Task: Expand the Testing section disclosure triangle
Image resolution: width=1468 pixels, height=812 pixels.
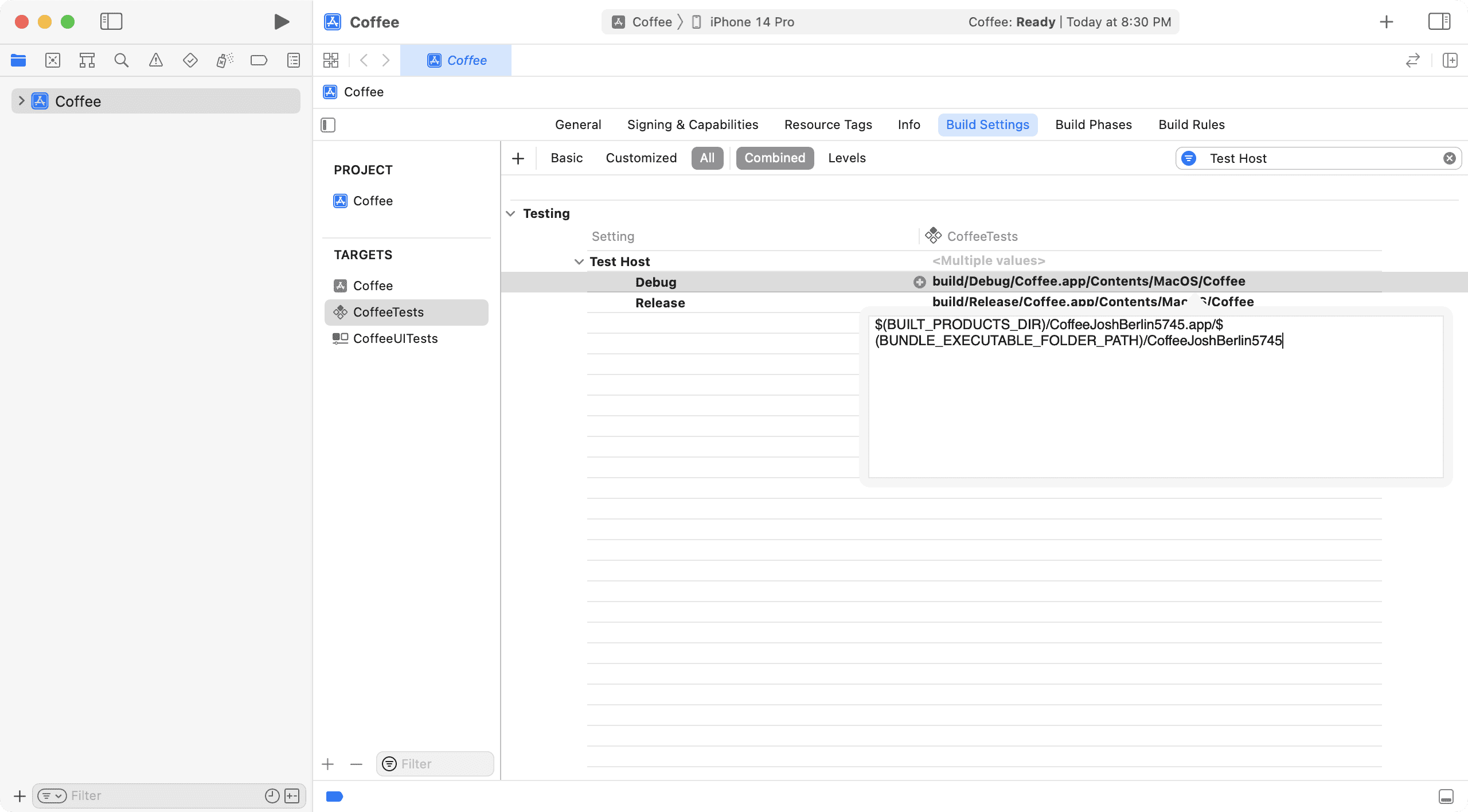Action: coord(510,213)
